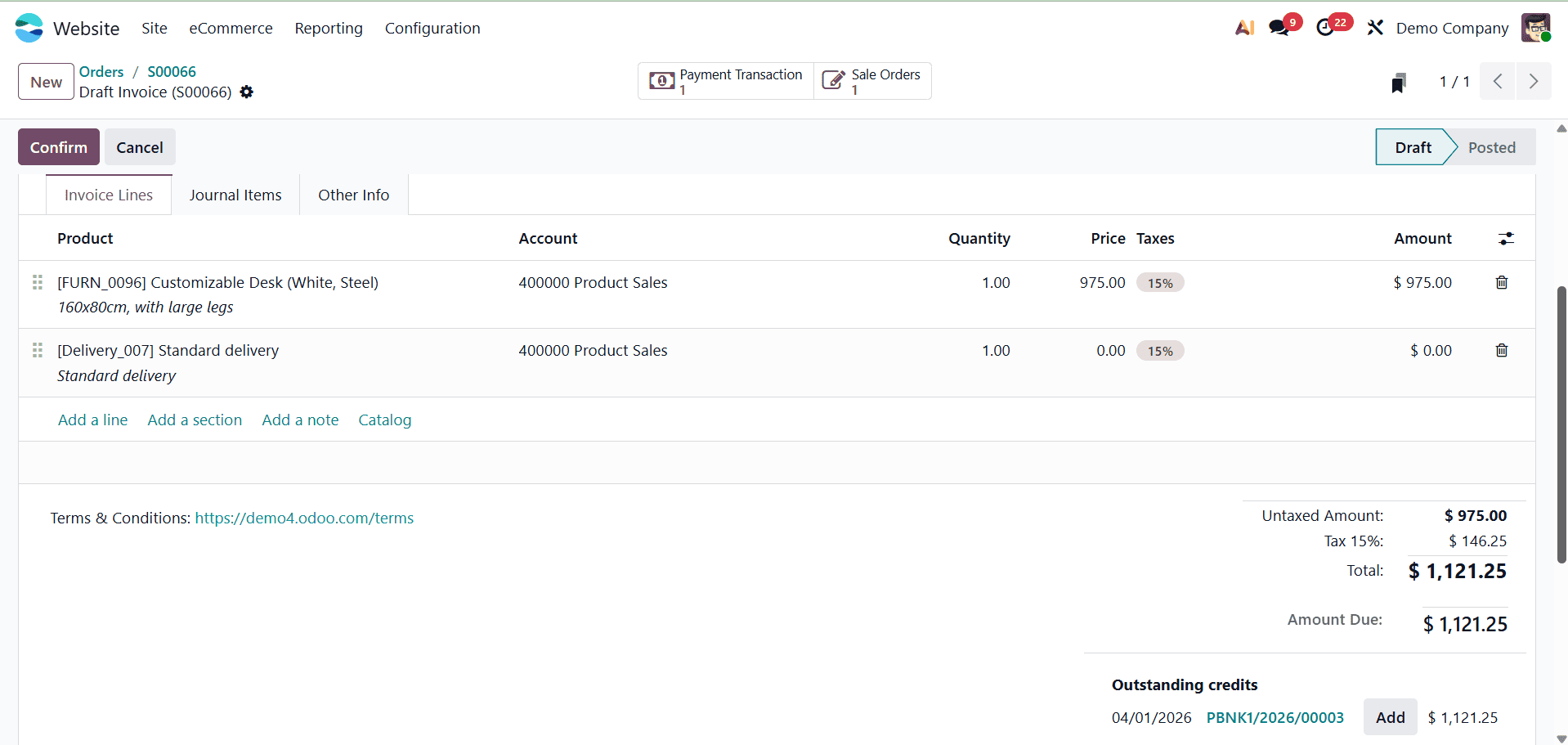
Task: Toggle the bookmark icon for this invoice
Action: [1399, 81]
